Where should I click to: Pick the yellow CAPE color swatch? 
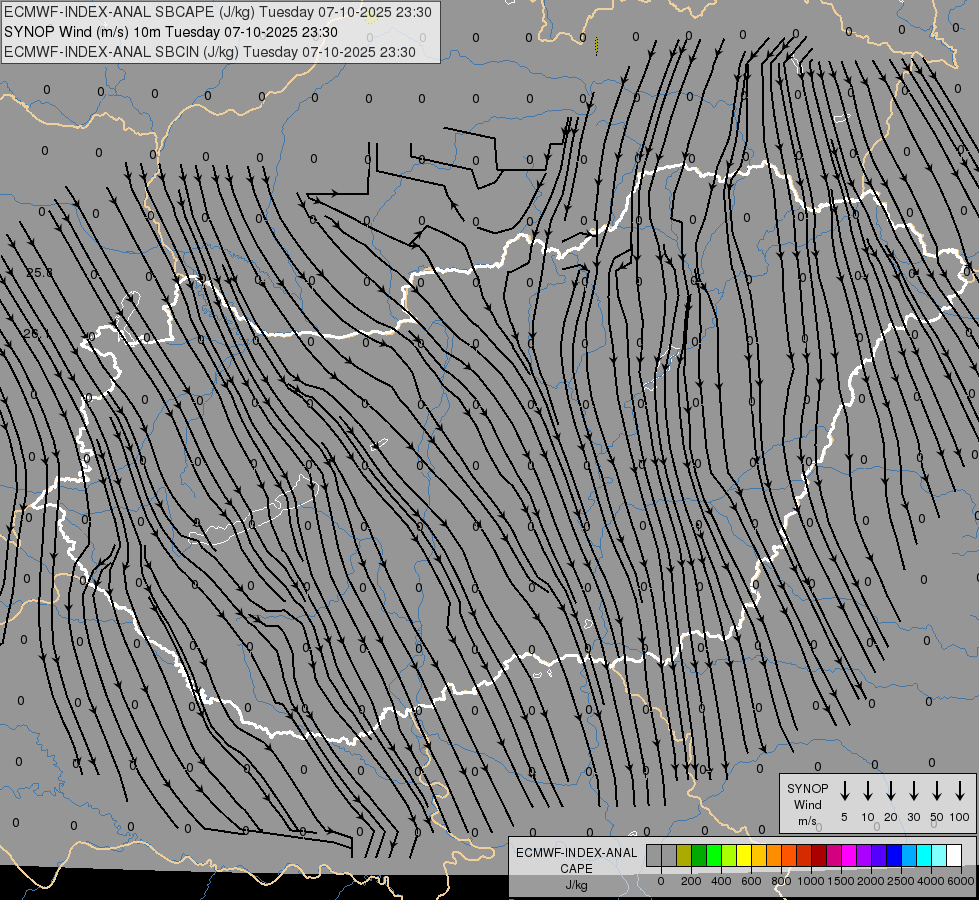click(x=744, y=855)
